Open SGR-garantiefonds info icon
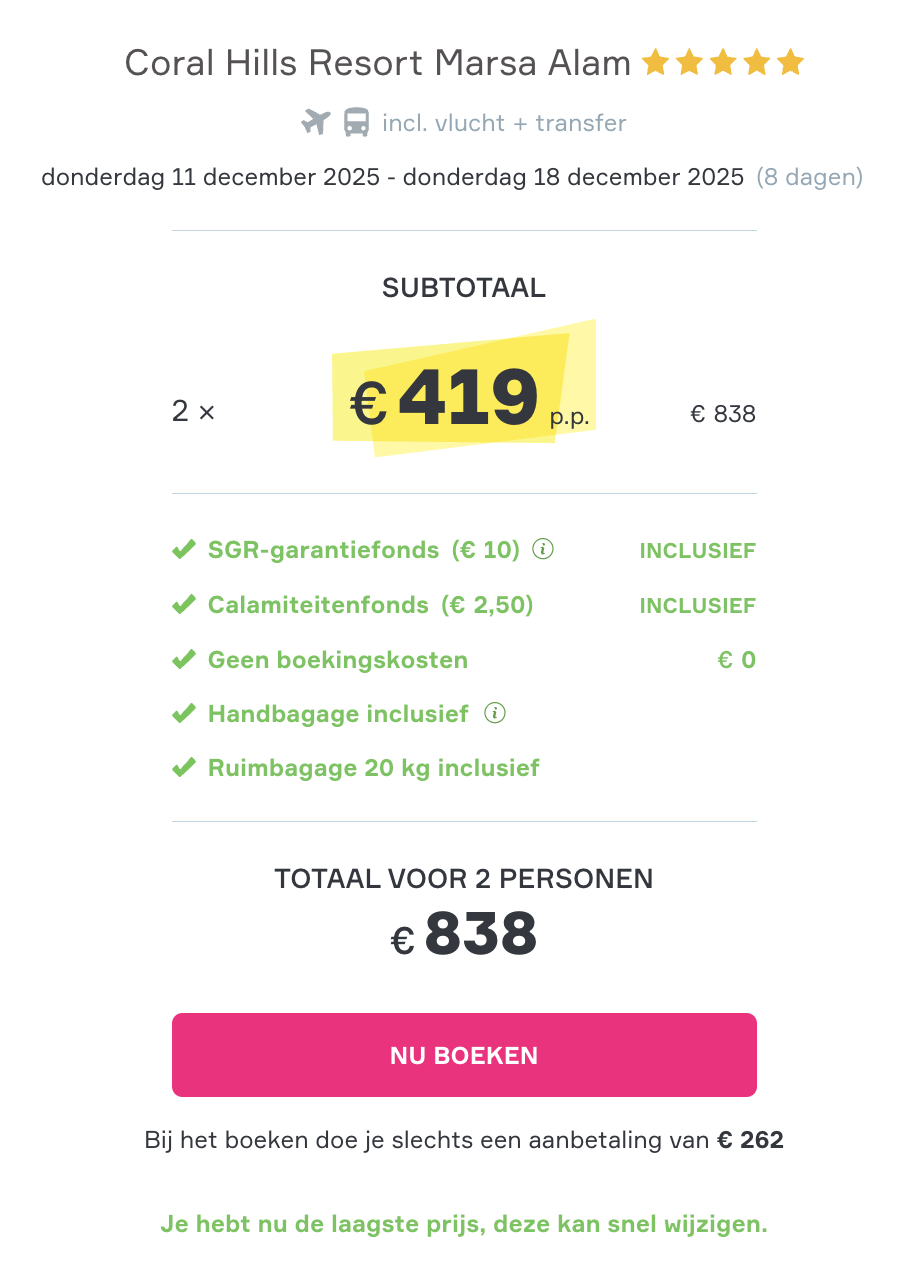898x1270 pixels. (x=543, y=549)
